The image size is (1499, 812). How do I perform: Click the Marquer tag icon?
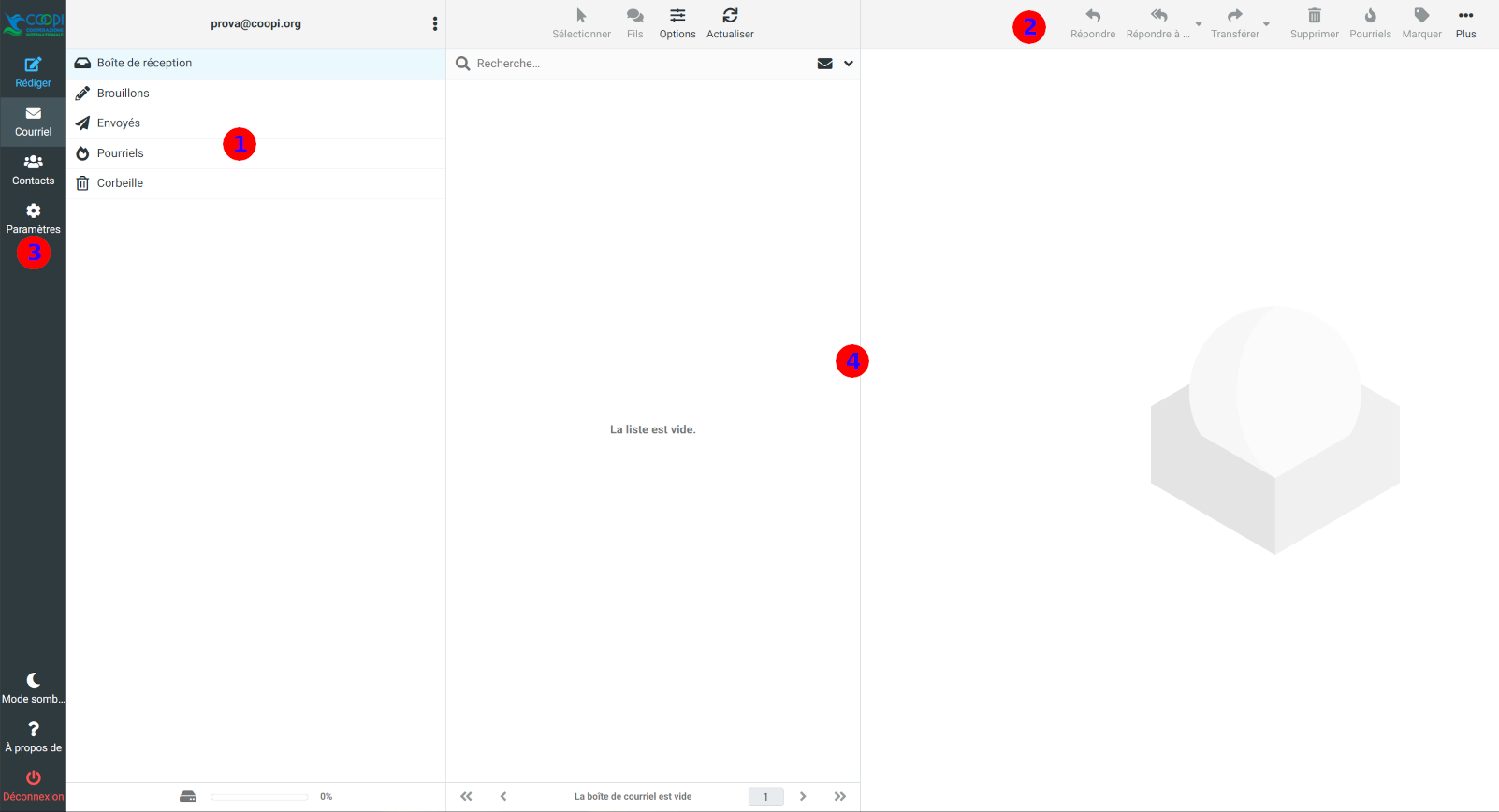(1421, 16)
